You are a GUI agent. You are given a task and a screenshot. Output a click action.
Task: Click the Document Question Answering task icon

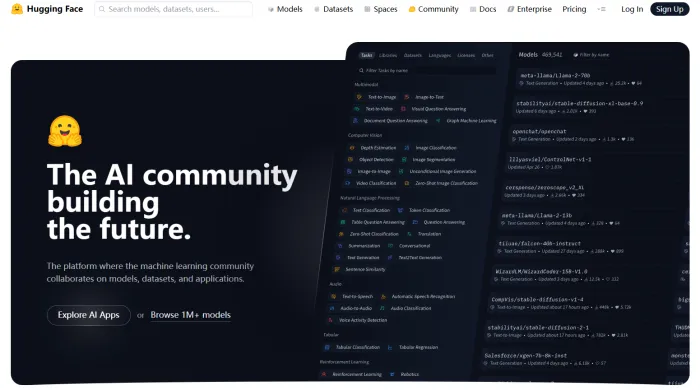click(x=355, y=120)
